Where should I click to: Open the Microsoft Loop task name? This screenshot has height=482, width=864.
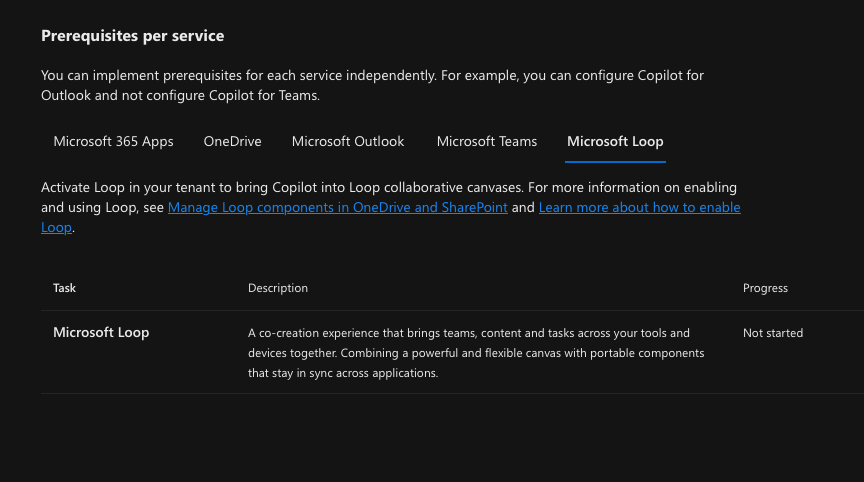click(x=101, y=333)
